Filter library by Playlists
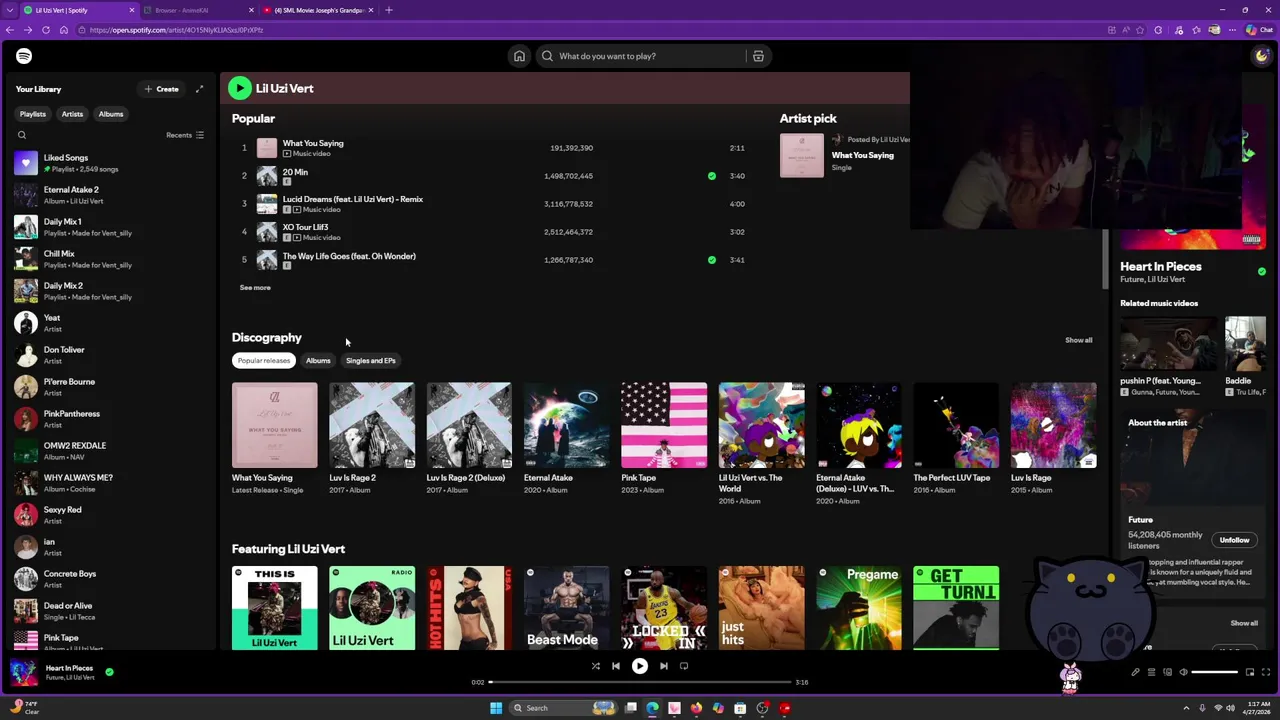The height and width of the screenshot is (720, 1280). click(x=33, y=114)
